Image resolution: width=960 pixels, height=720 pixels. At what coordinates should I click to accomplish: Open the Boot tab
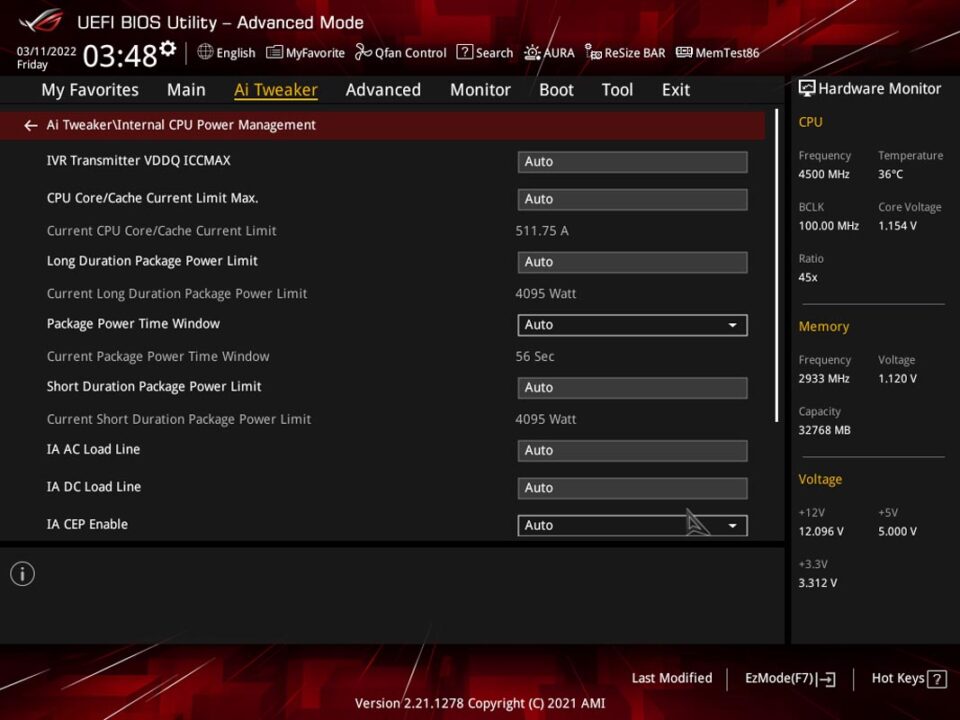(x=557, y=90)
